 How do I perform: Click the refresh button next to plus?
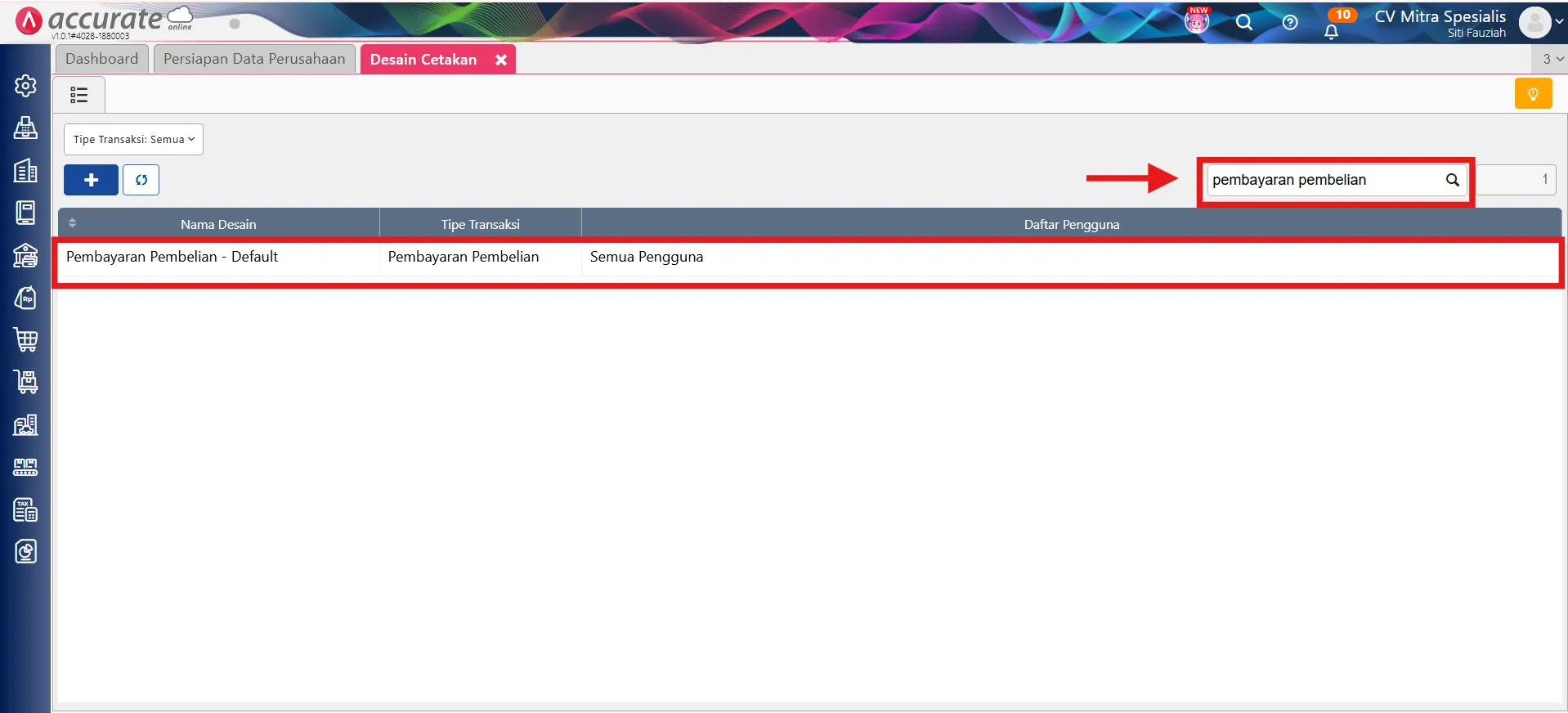(x=141, y=180)
